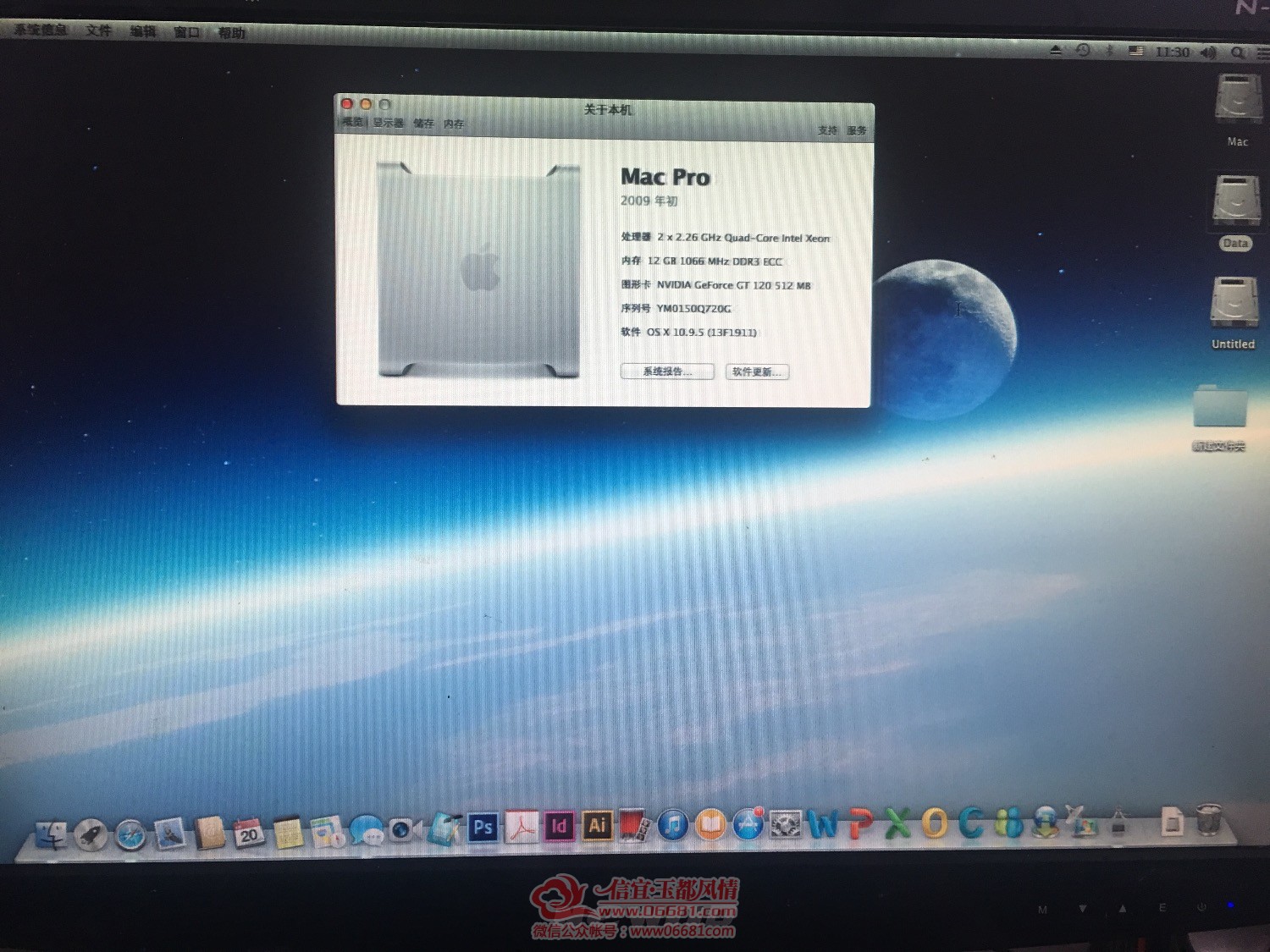Open the 窗口 menu in menu bar
Image resolution: width=1270 pixels, height=952 pixels.
186,32
